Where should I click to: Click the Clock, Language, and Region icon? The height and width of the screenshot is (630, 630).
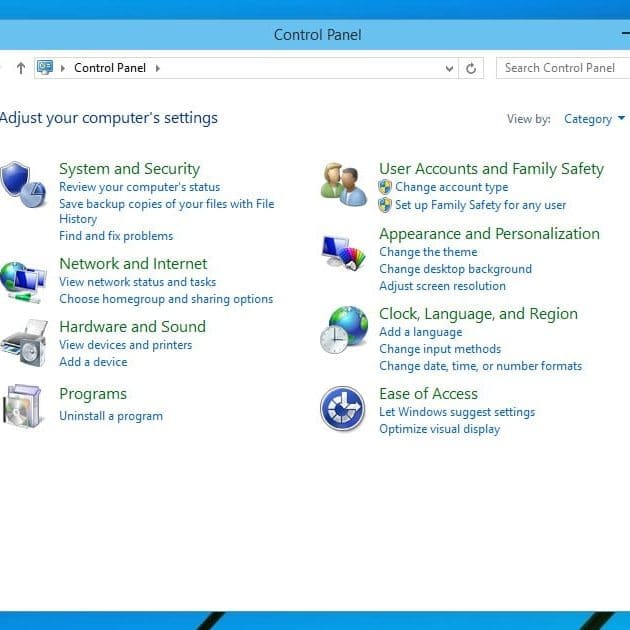[x=343, y=329]
